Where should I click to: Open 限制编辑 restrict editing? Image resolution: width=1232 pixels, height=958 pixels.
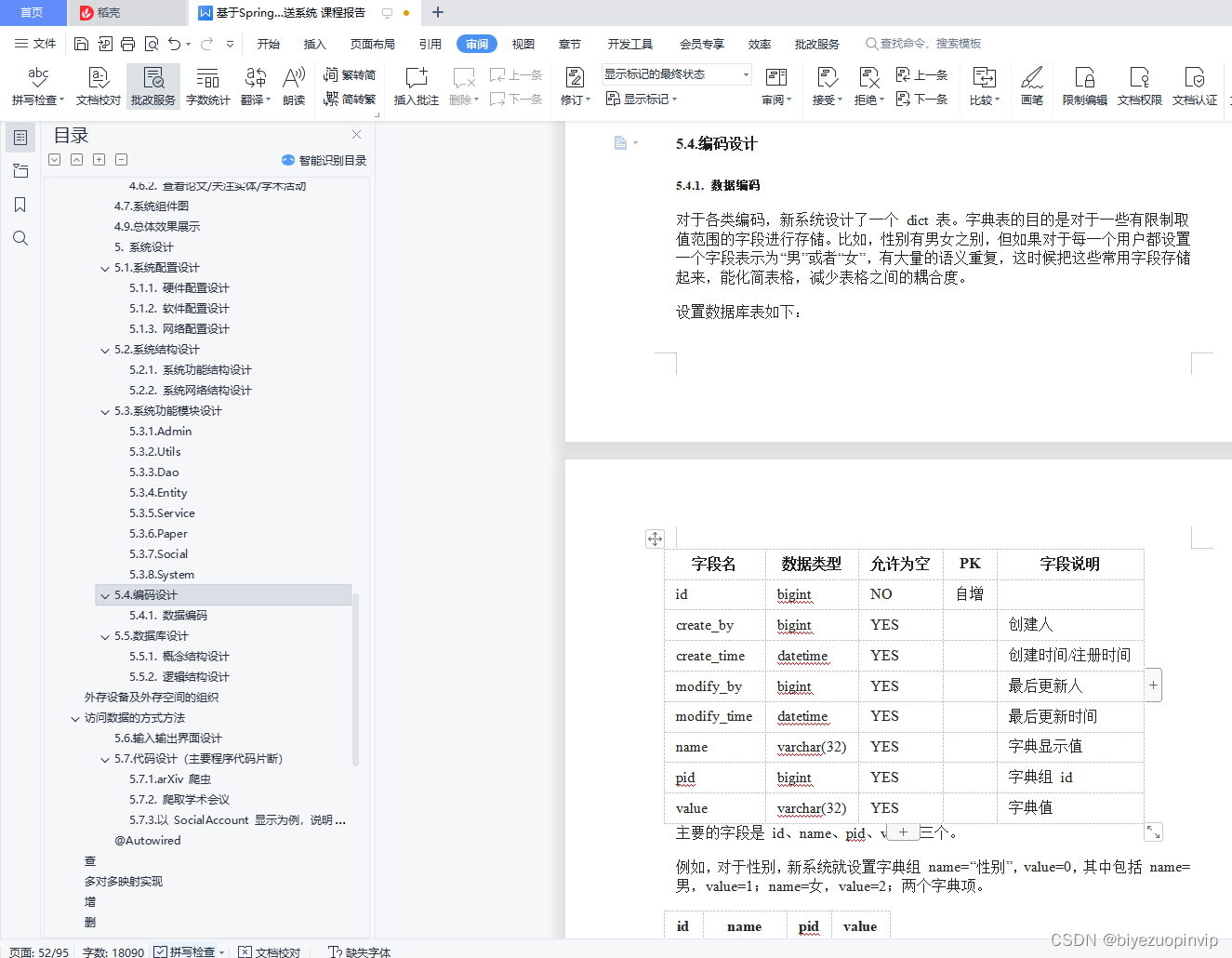click(x=1084, y=86)
